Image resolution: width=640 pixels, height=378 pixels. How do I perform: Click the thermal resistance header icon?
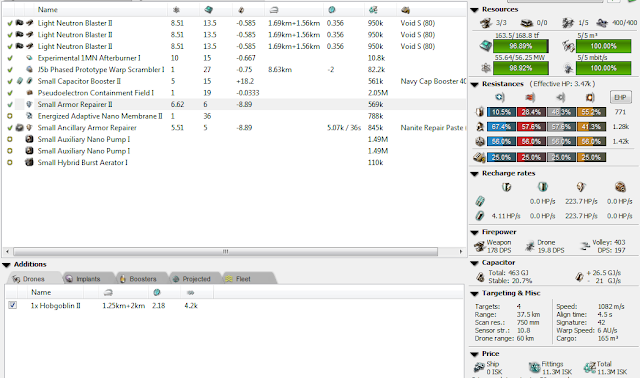tap(530, 97)
